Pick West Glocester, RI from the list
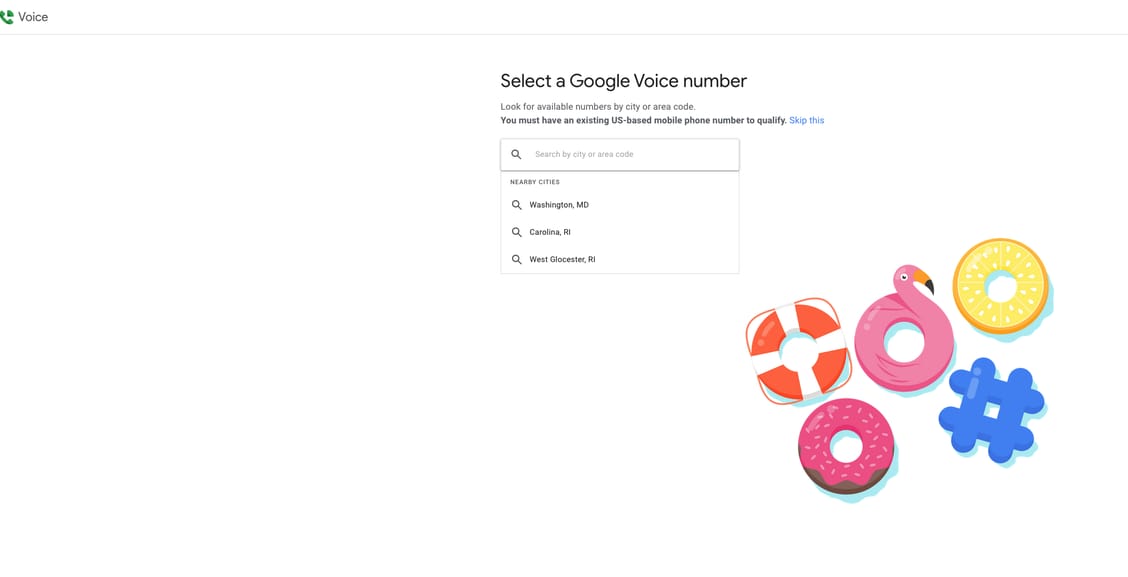 point(562,260)
